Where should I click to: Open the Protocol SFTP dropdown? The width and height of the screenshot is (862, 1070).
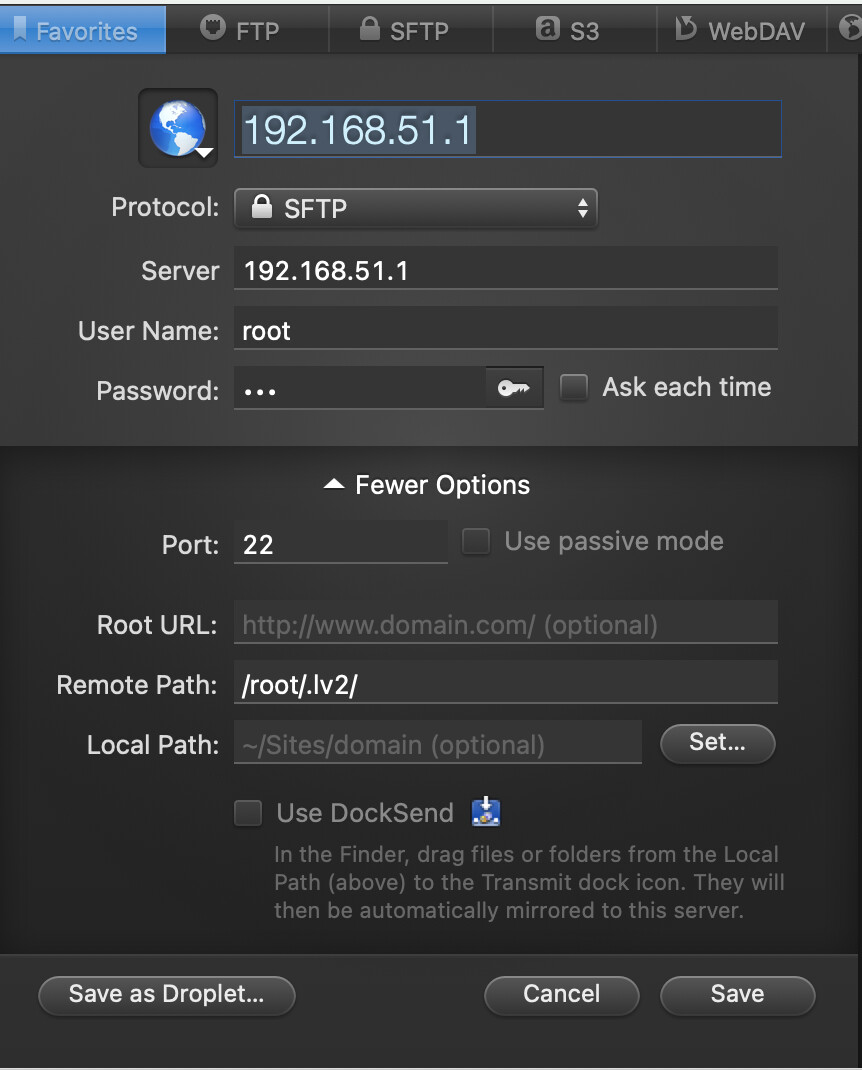[x=415, y=208]
